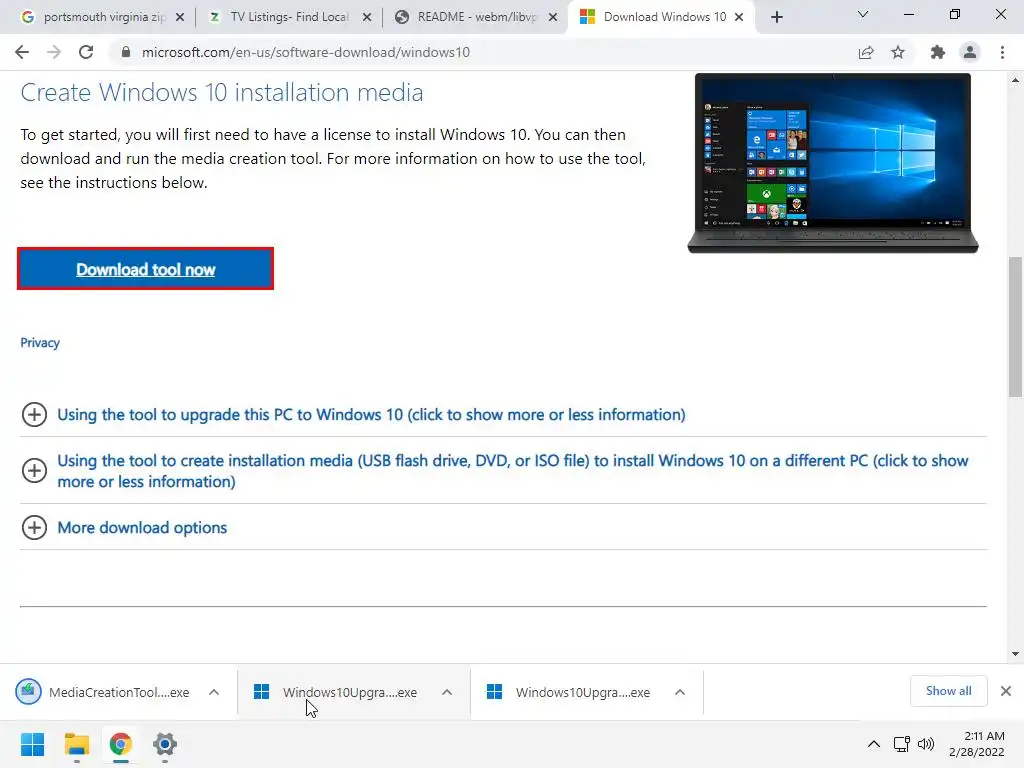
Task: Share this page via share icon
Action: pyautogui.click(x=866, y=52)
